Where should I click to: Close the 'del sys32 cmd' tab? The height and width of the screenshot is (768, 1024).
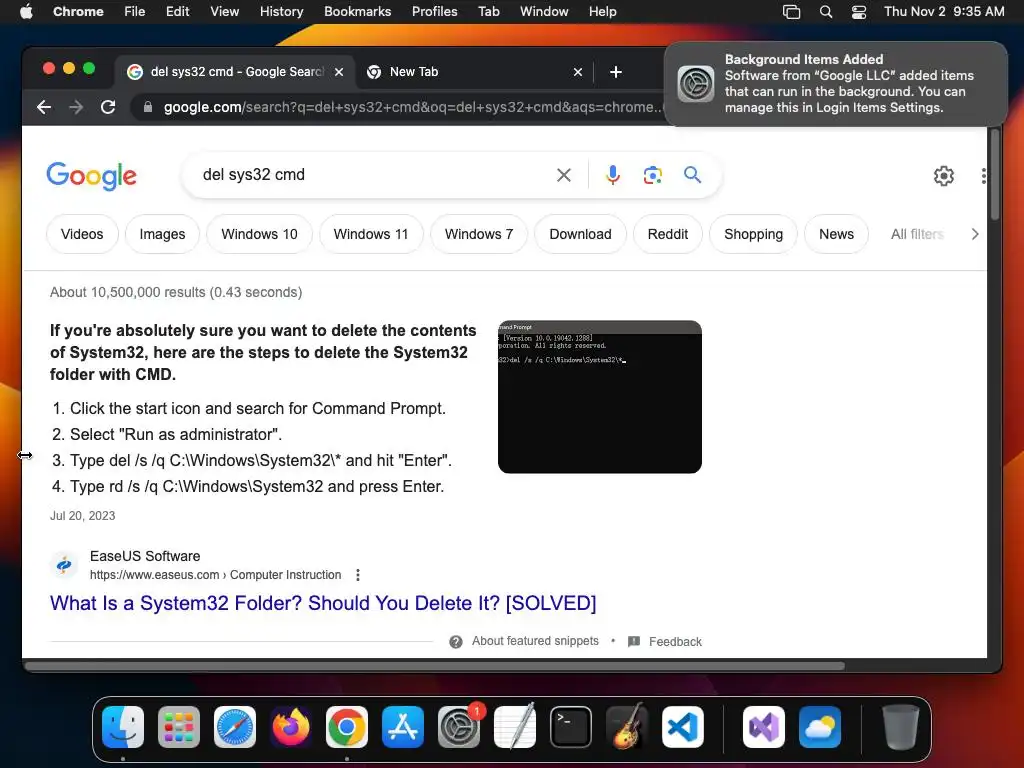[x=339, y=72]
